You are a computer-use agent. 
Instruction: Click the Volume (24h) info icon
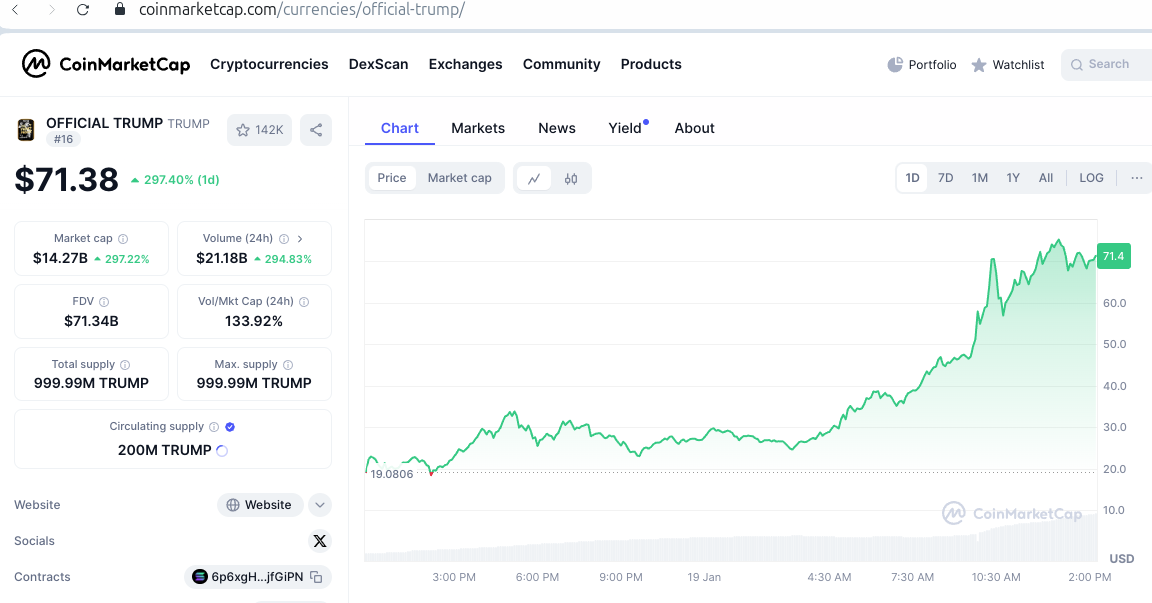click(284, 239)
